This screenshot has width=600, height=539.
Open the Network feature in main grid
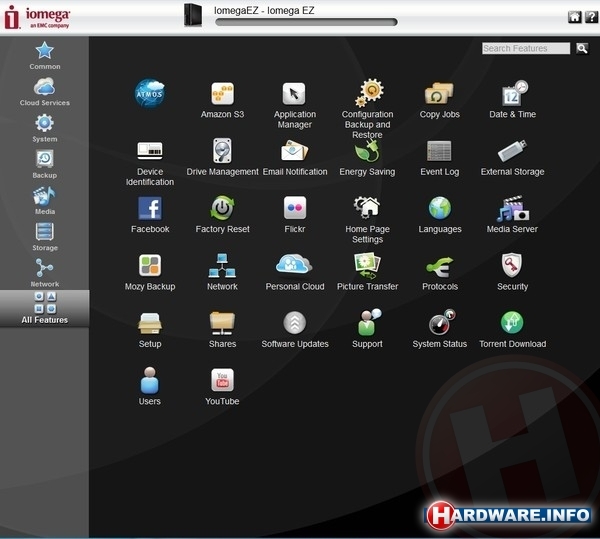click(222, 272)
